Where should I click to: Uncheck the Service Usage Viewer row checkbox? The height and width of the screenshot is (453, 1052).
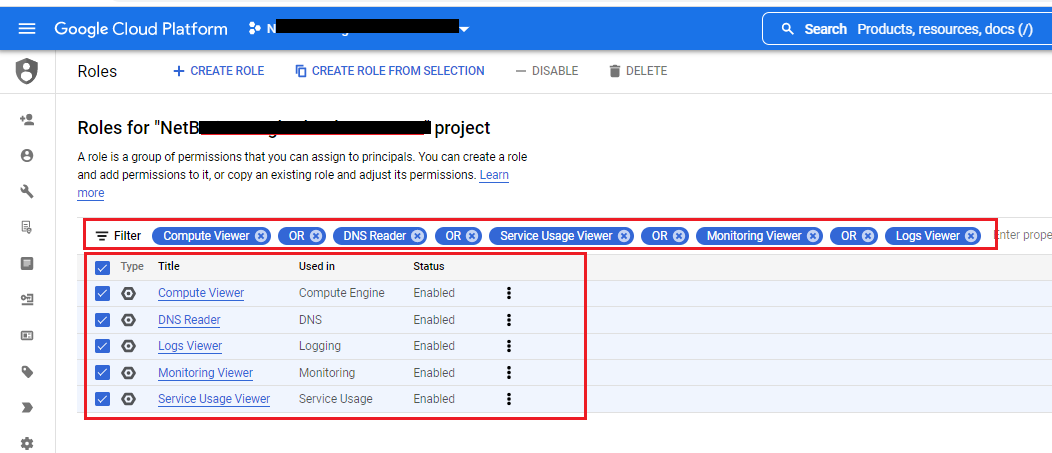(x=103, y=399)
